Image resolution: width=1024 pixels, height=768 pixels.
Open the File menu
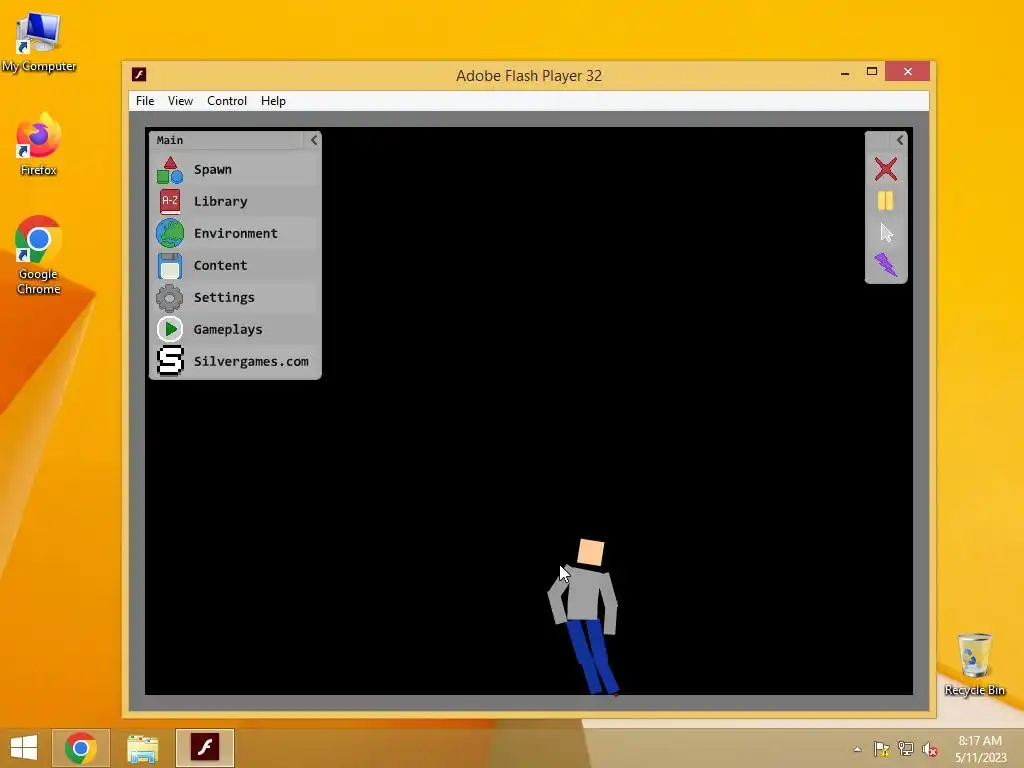(145, 101)
